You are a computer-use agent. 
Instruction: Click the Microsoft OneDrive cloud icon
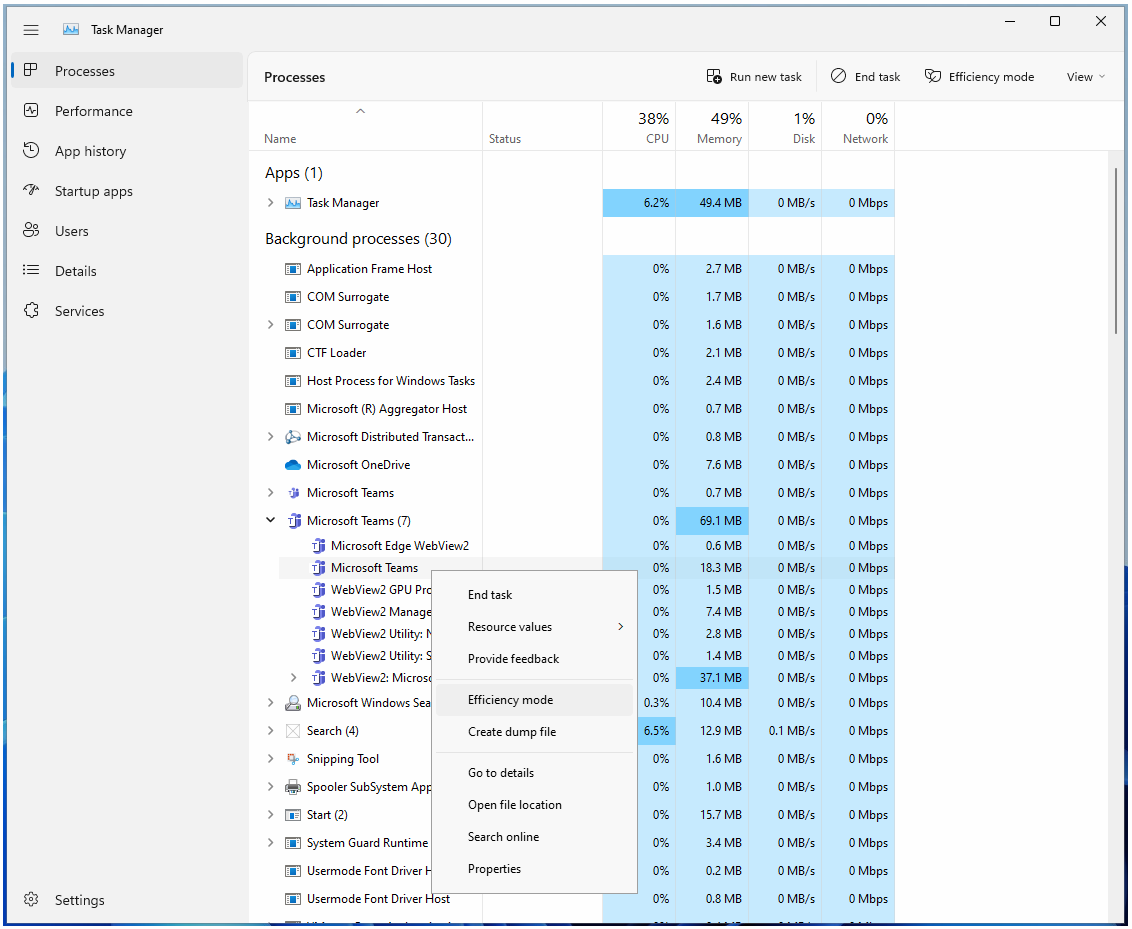[x=292, y=465]
